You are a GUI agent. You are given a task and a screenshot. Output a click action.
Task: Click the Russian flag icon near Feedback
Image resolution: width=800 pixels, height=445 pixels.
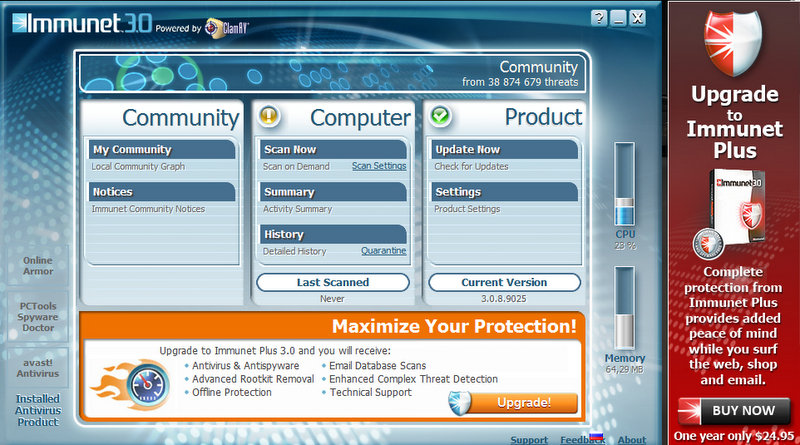596,437
